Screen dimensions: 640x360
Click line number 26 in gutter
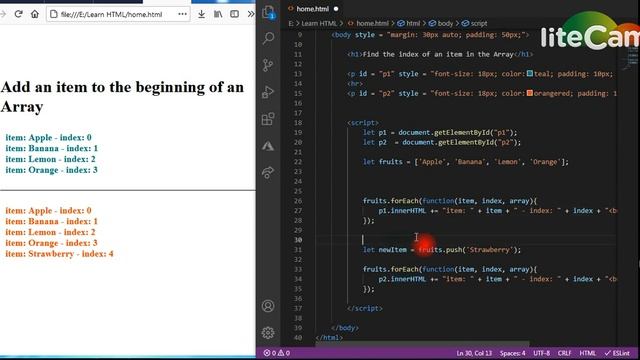tap(298, 201)
